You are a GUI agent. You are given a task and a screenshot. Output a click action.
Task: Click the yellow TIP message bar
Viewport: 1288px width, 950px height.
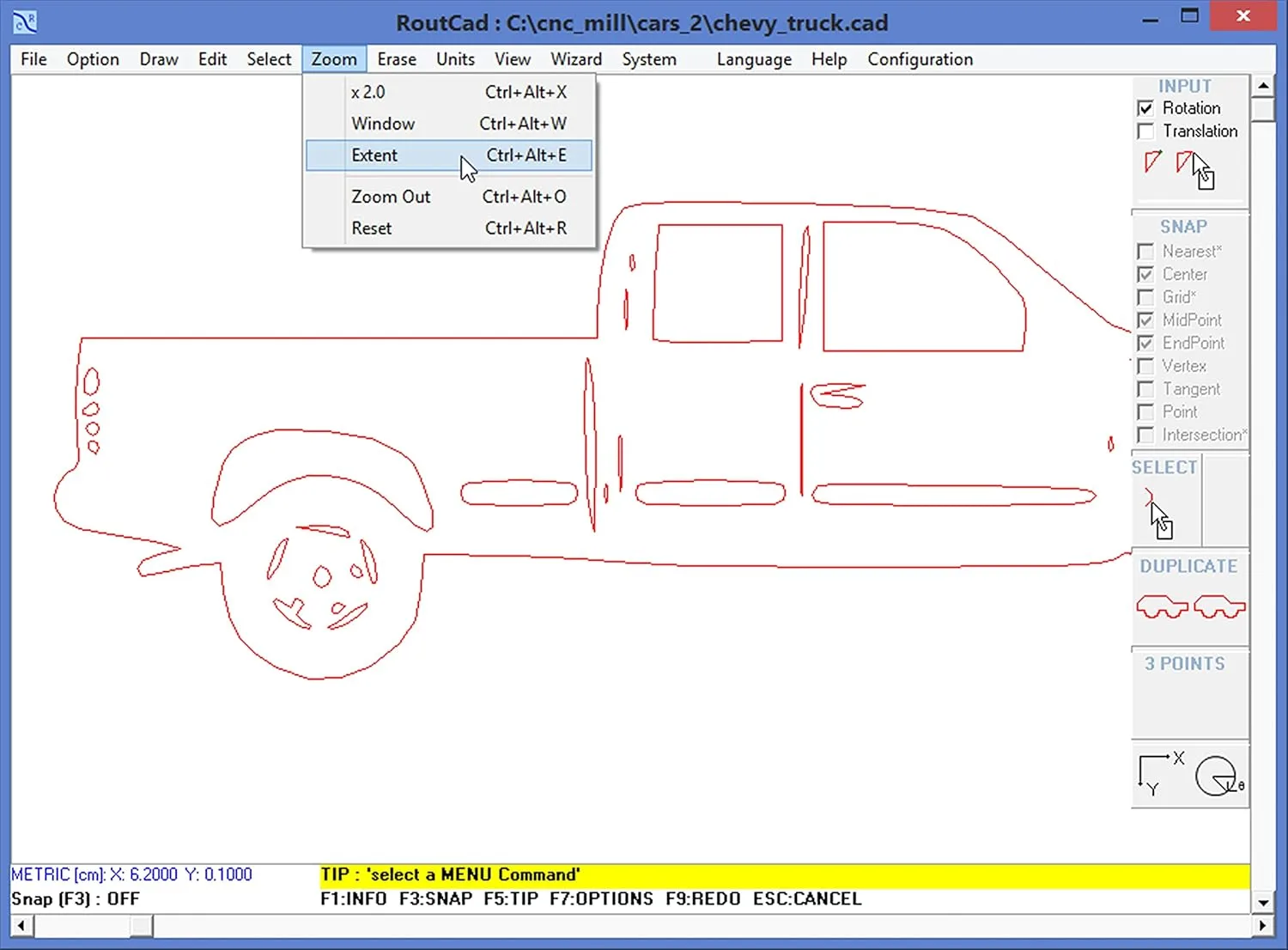(450, 874)
